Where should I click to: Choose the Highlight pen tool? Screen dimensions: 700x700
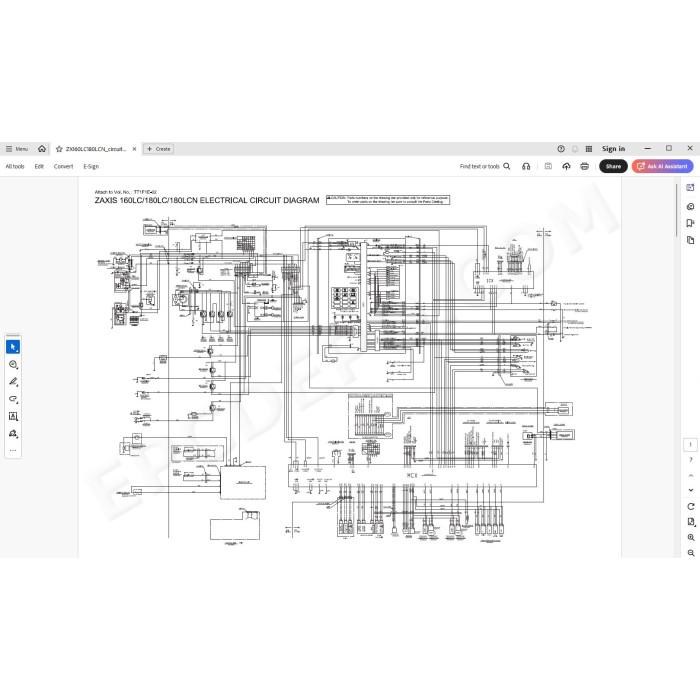pyautogui.click(x=13, y=382)
